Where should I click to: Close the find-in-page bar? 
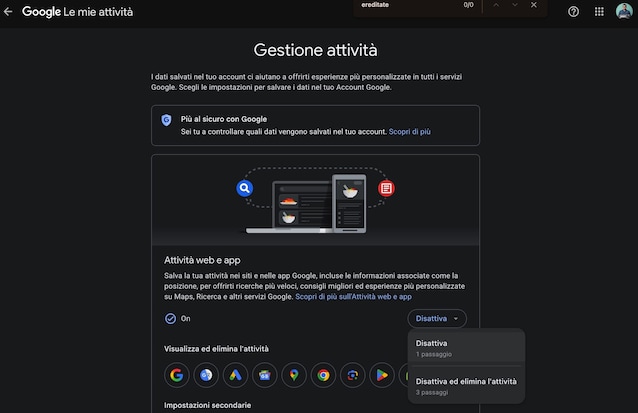pyautogui.click(x=534, y=5)
